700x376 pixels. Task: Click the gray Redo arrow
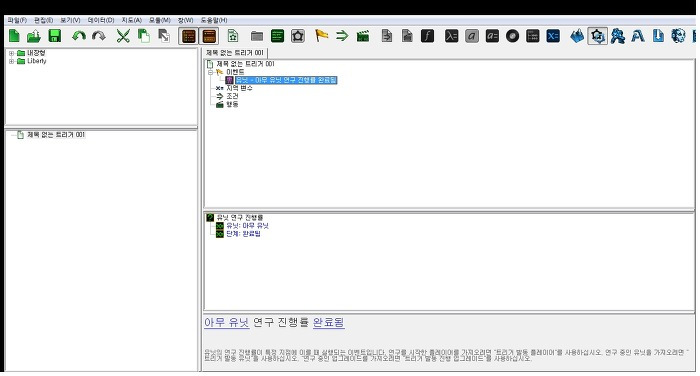point(99,36)
